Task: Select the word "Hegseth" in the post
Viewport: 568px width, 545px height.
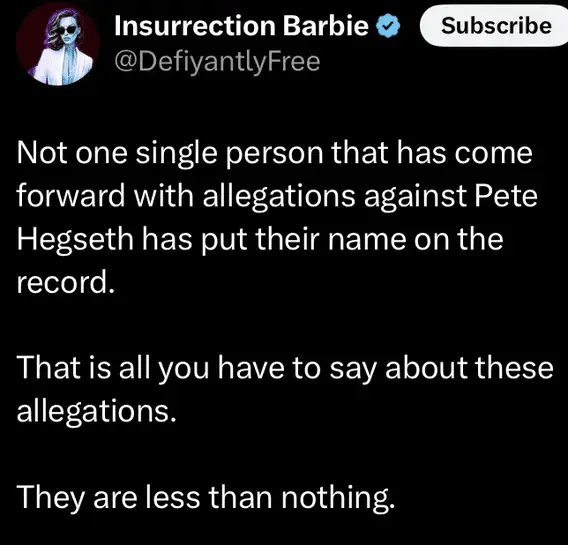Action: pos(75,239)
